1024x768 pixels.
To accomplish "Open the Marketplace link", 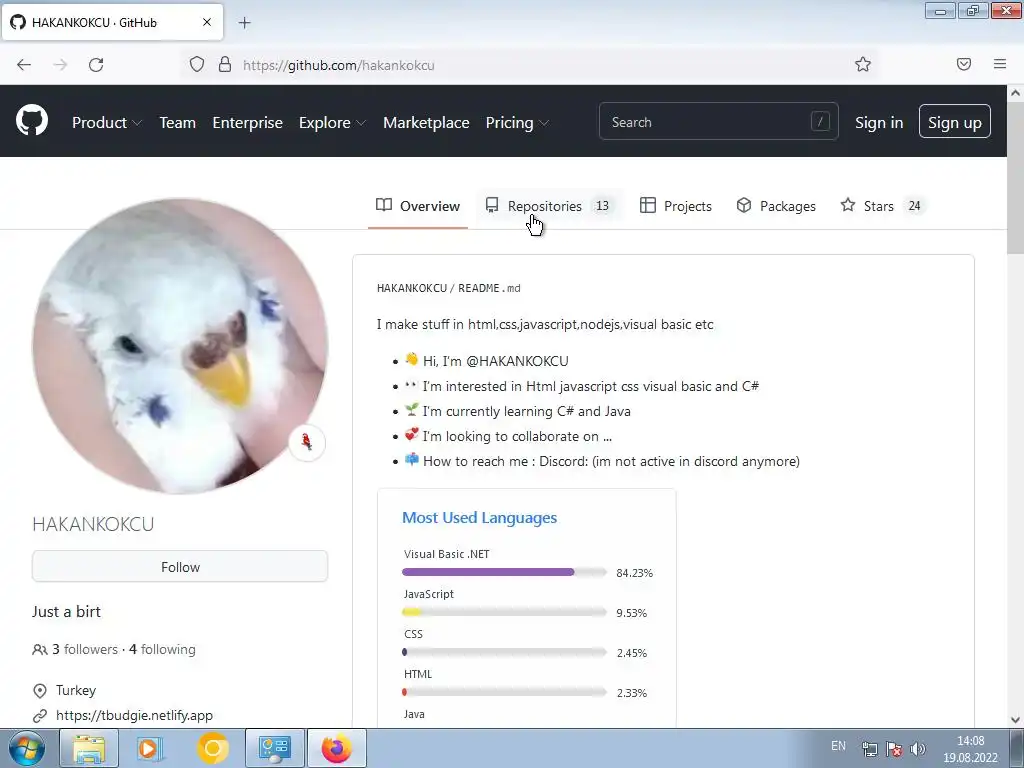I will pos(426,122).
